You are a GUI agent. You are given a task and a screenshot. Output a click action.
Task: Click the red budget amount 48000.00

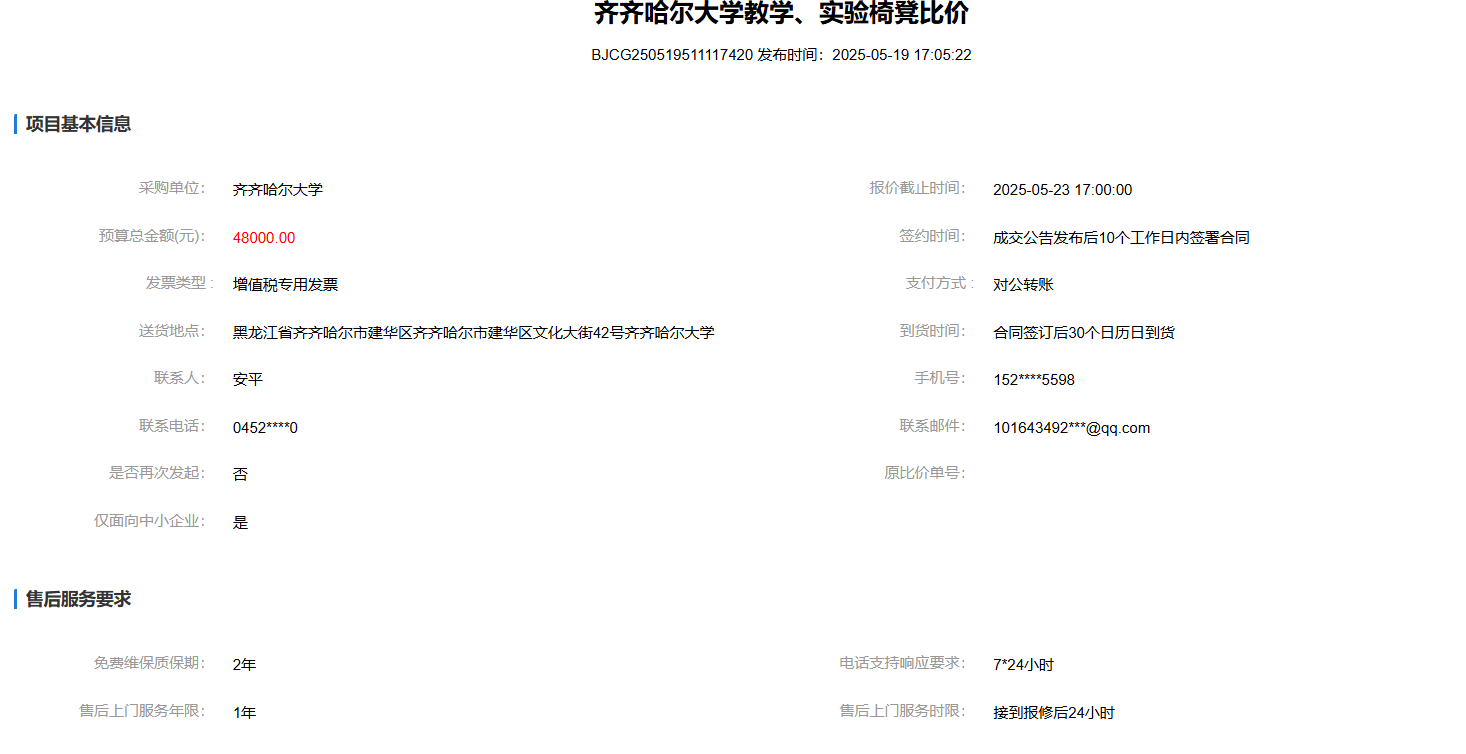point(264,238)
